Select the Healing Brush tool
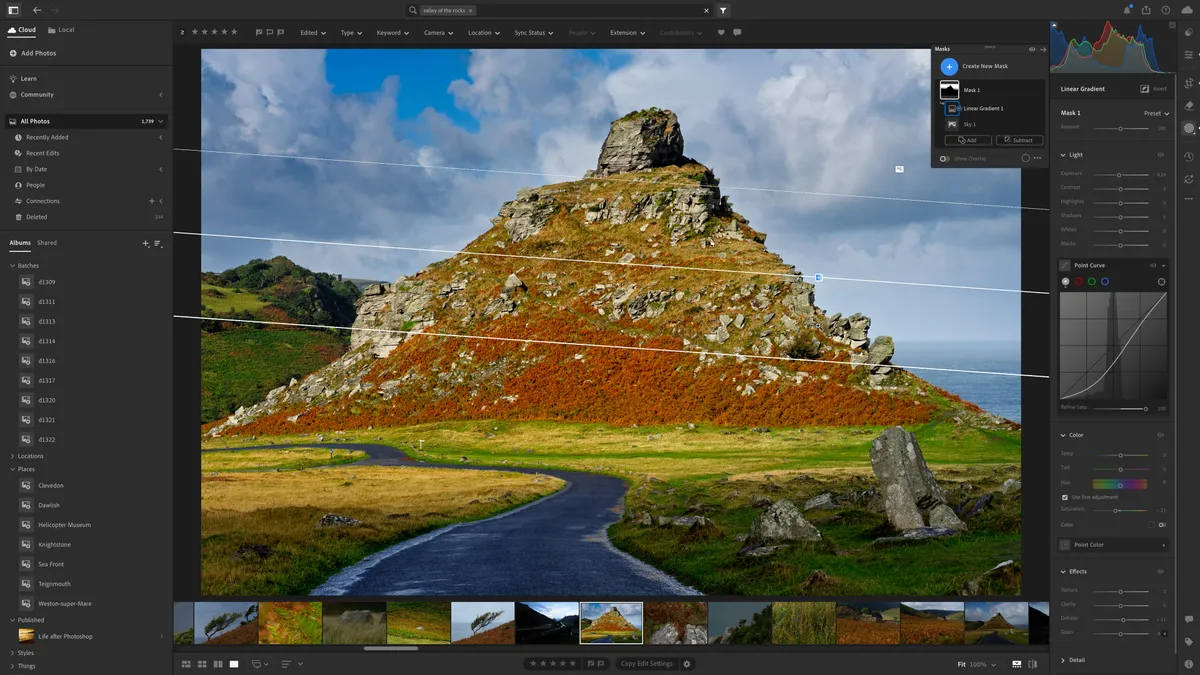This screenshot has width=1200, height=675. [1189, 105]
